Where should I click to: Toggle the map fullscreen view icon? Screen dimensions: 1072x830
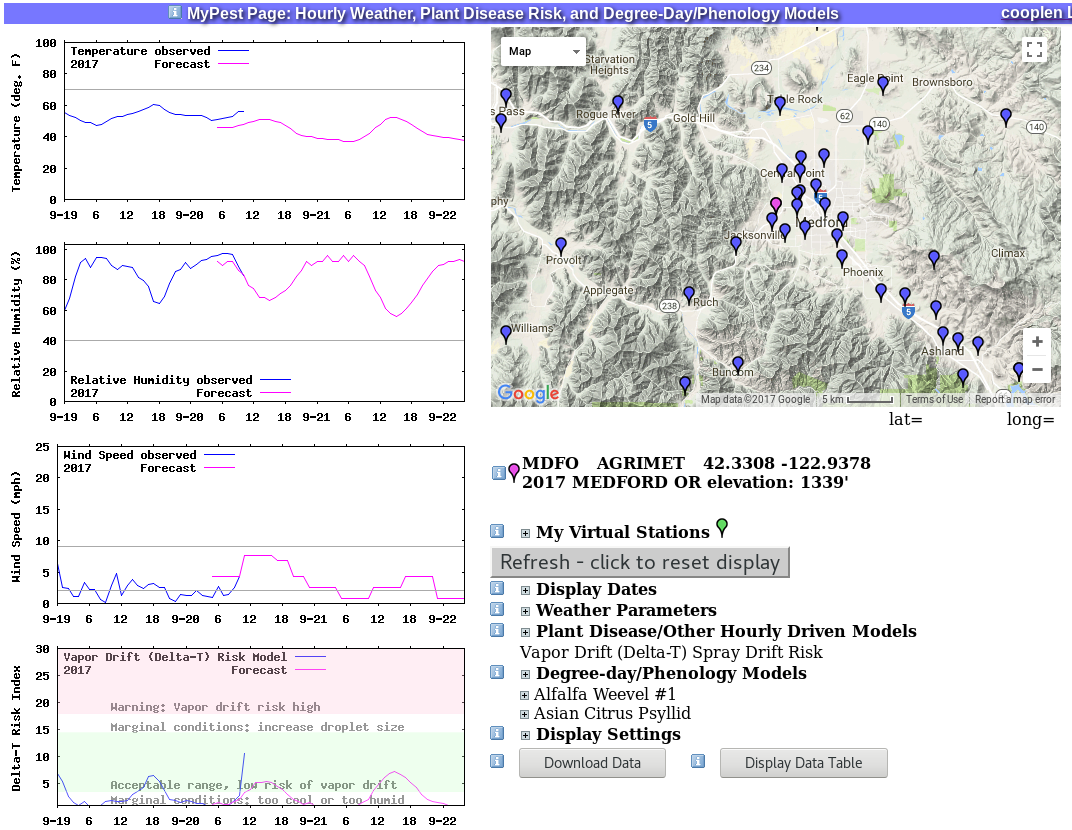click(1034, 49)
